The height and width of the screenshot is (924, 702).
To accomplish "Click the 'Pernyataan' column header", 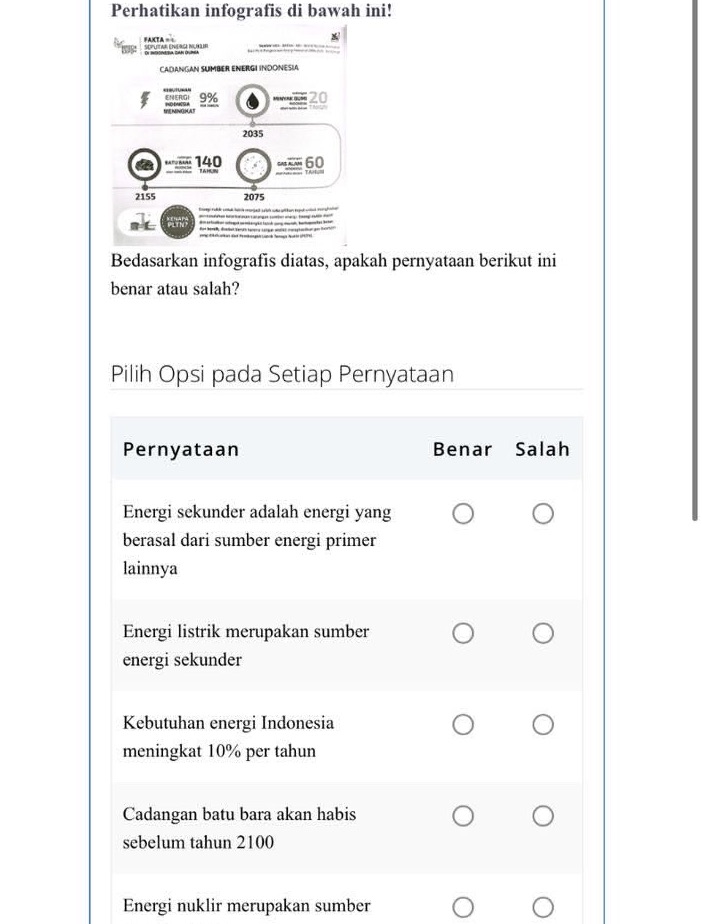I will coord(181,449).
